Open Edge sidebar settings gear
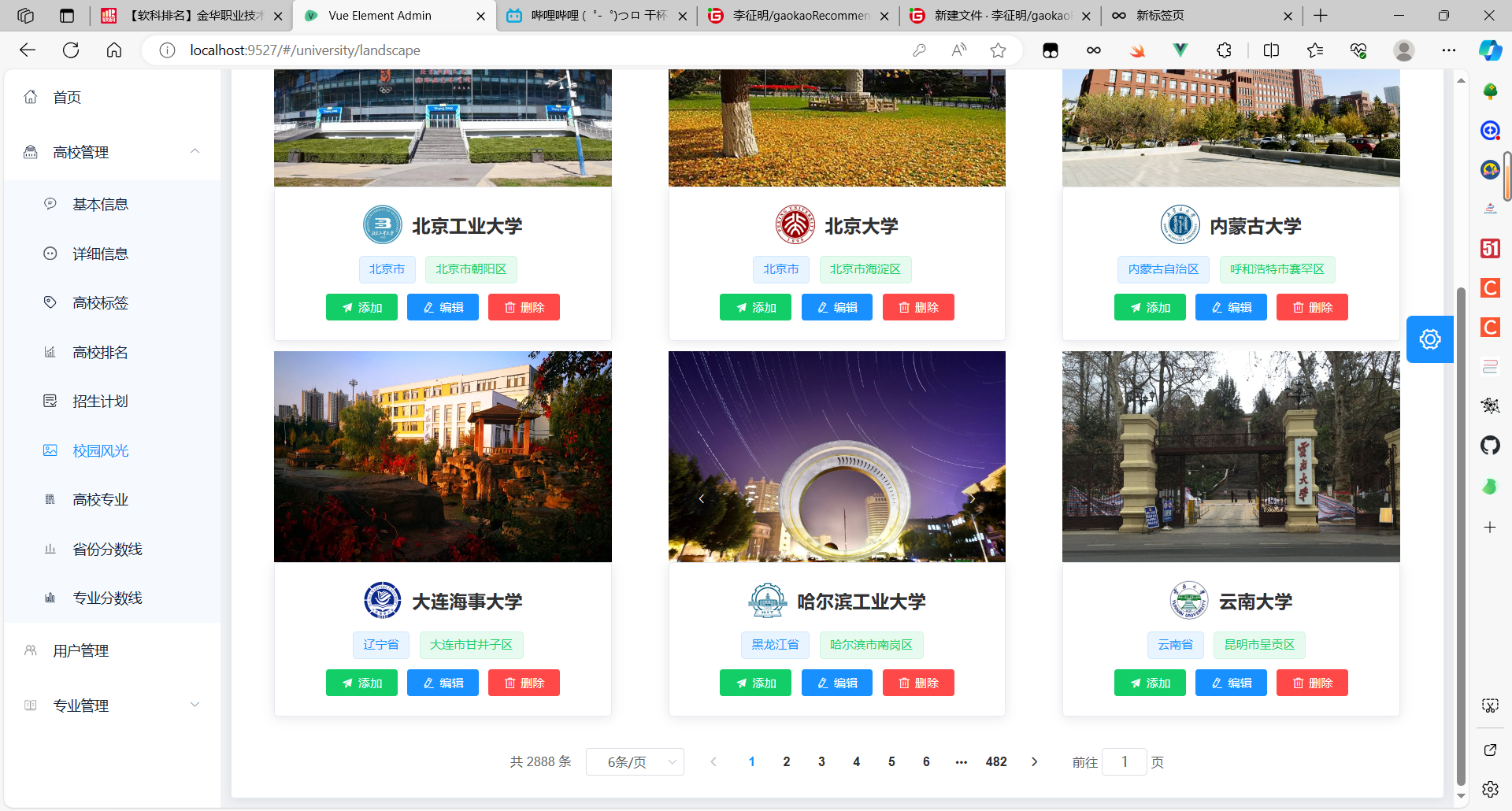Viewport: 1512px width, 811px height. click(x=1490, y=789)
